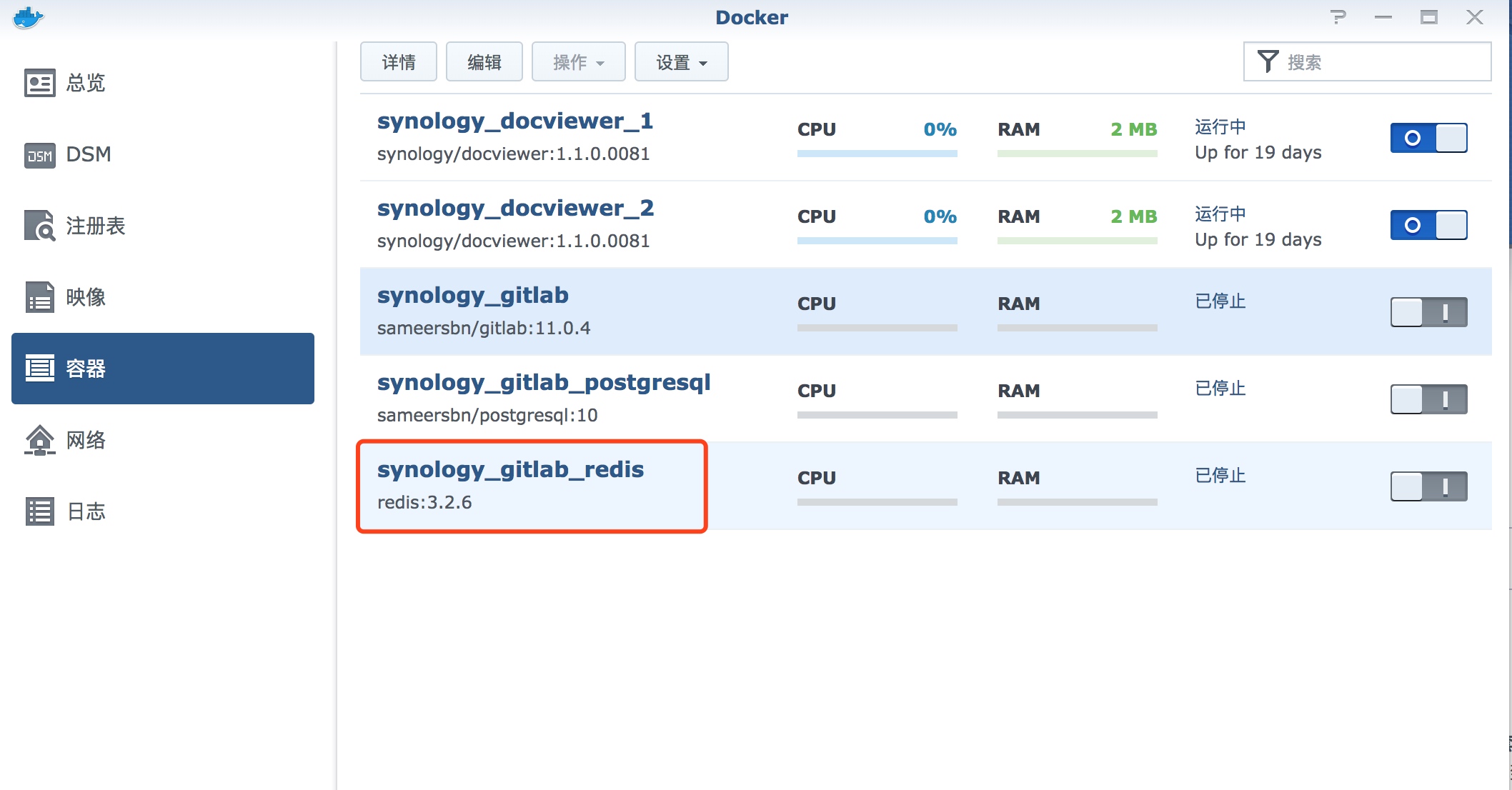Click CPU usage bar of synology_docviewer_1
The width and height of the screenshot is (1512, 790).
point(877,154)
